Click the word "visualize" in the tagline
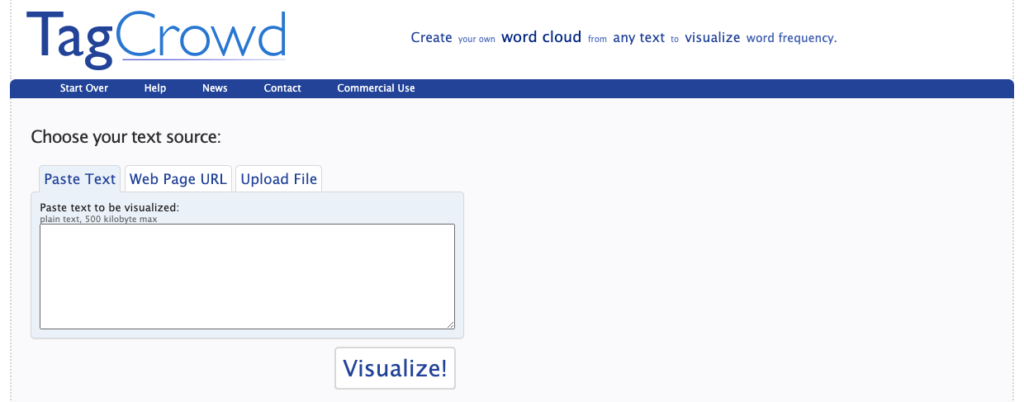1024x402 pixels. point(712,38)
